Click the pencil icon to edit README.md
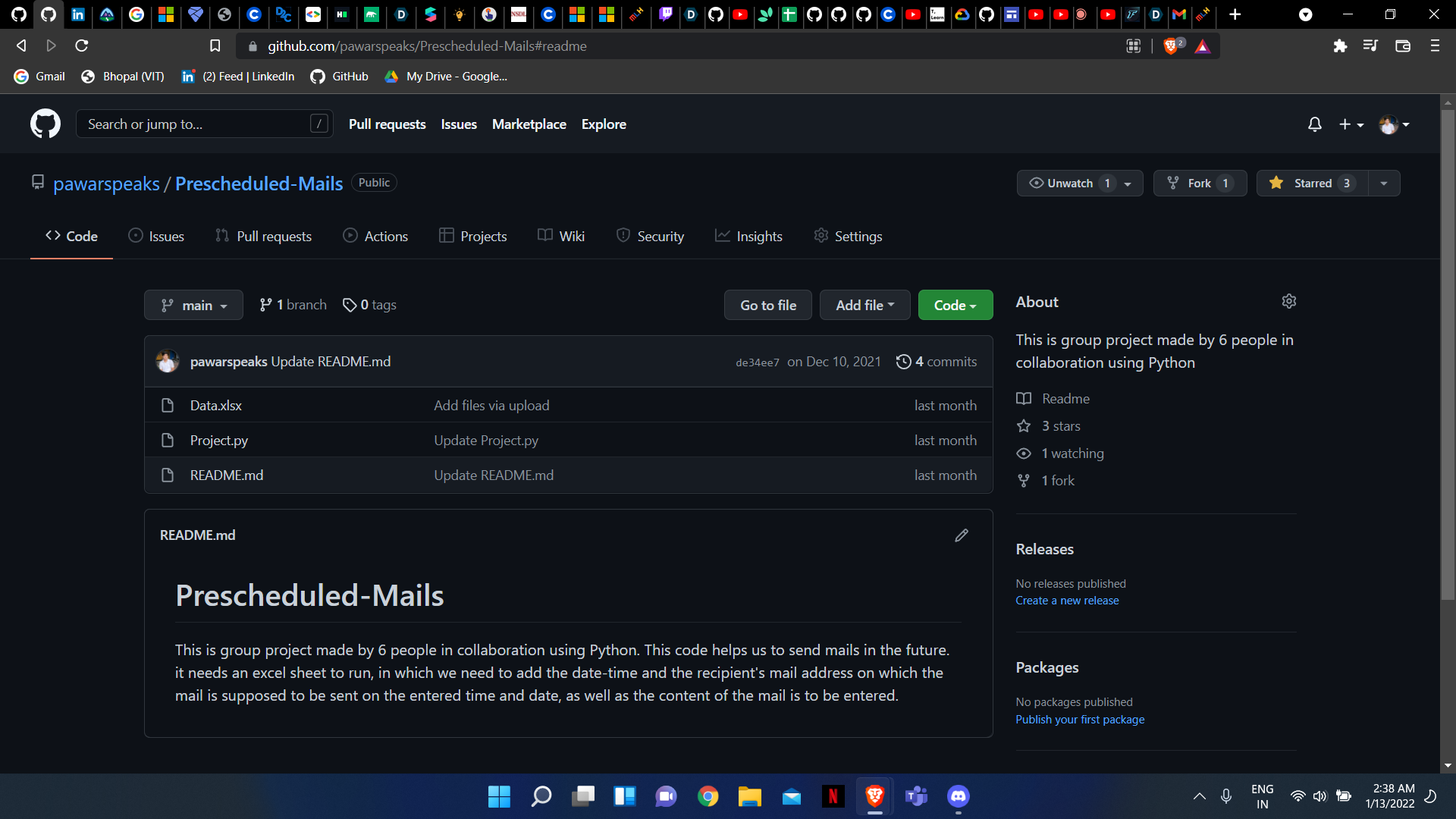Image resolution: width=1456 pixels, height=819 pixels. tap(961, 535)
